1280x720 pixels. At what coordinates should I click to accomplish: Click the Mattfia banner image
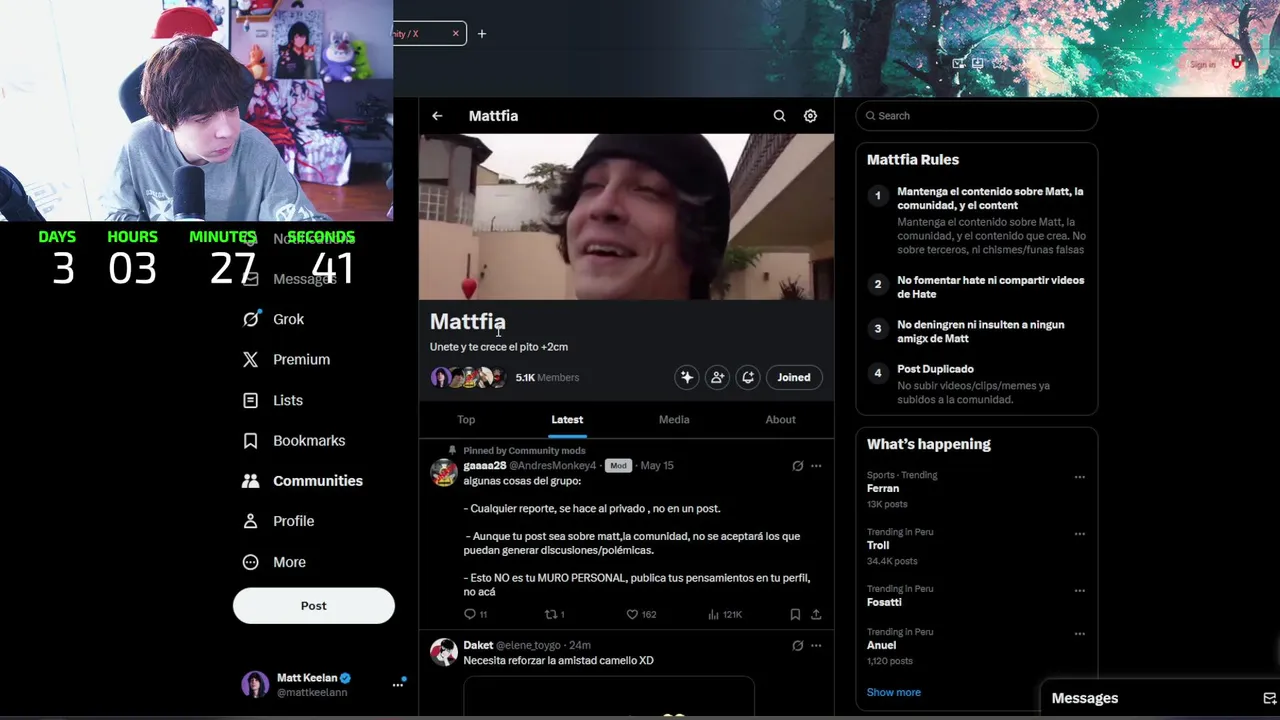coord(626,217)
